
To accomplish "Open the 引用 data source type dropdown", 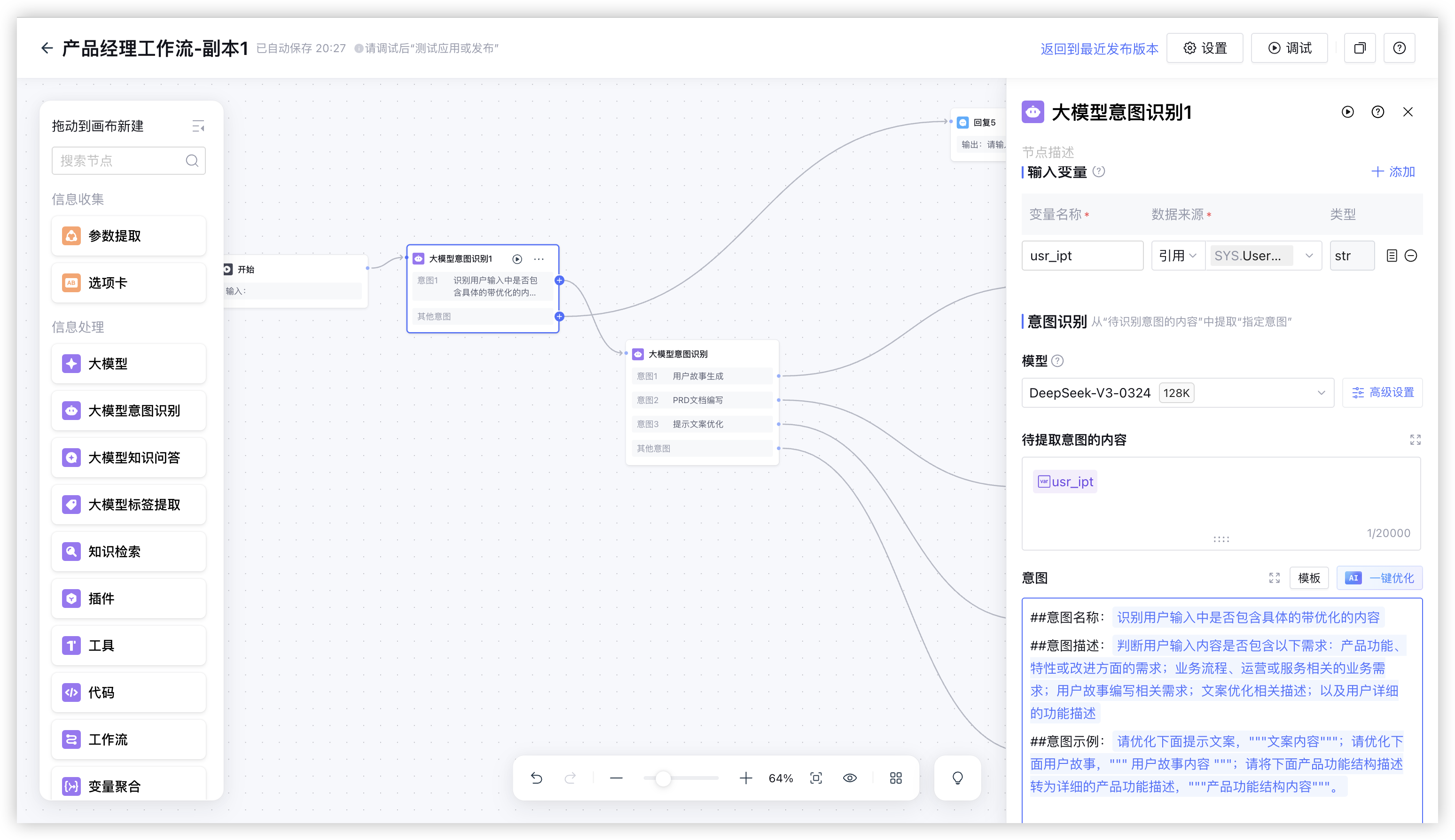I will tap(1177, 256).
